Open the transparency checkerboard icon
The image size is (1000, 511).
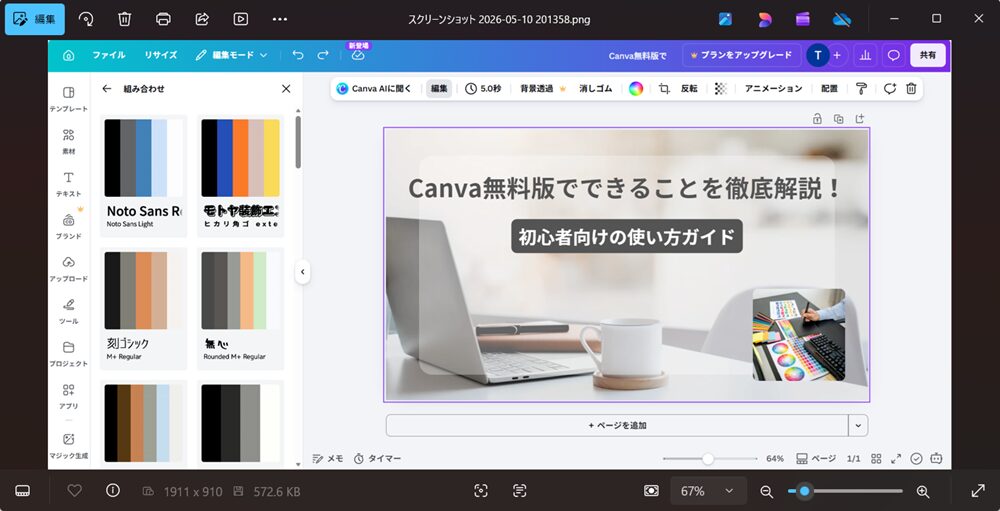721,89
